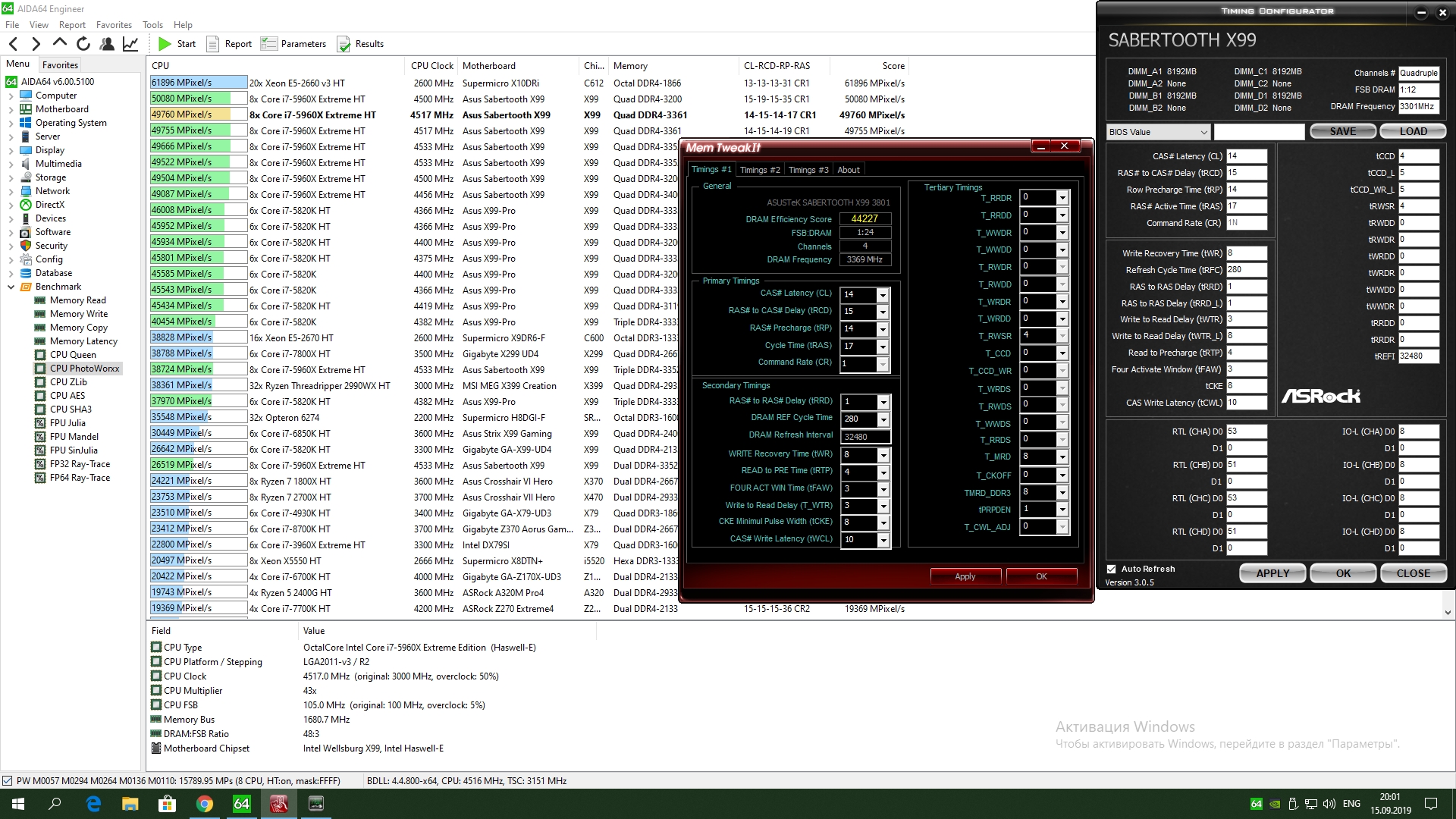Screen dimensions: 1456x819
Task: Expand the Motherboard tree node
Action: tap(11, 109)
